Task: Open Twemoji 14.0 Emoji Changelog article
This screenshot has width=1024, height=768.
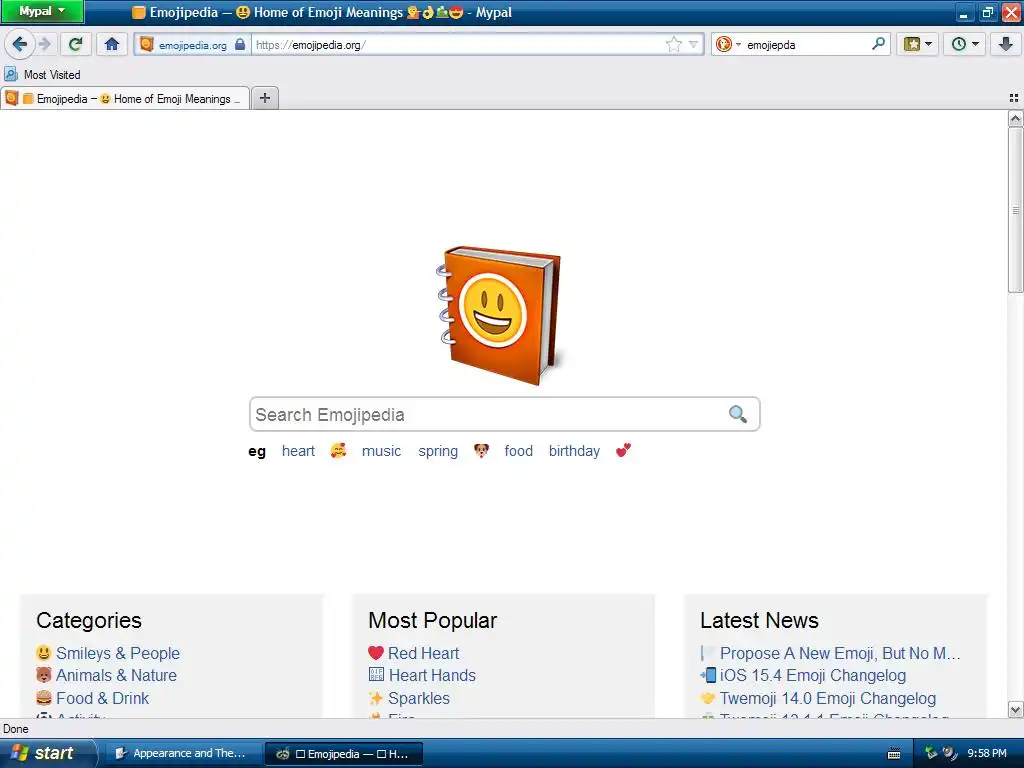Action: (827, 698)
